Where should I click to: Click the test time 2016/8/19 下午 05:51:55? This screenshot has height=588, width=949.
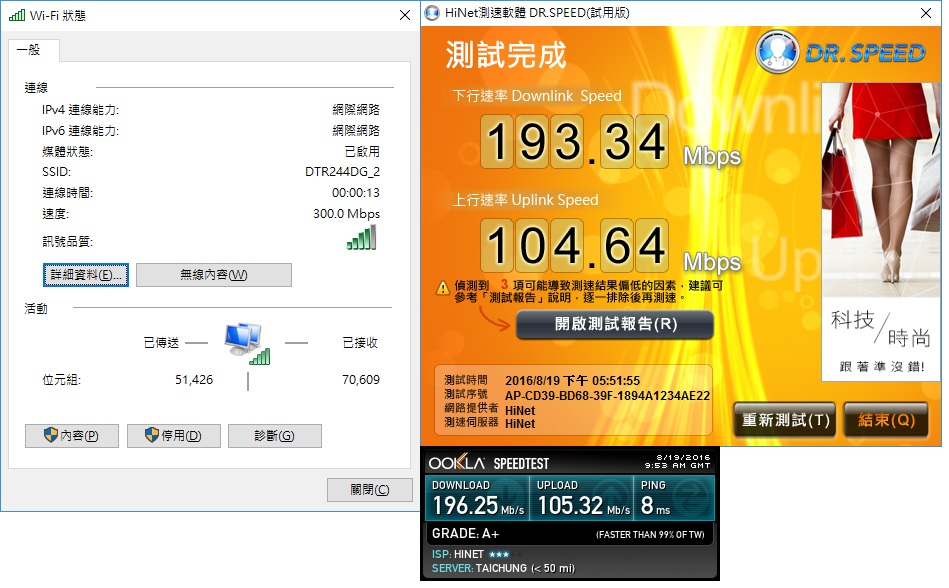click(573, 381)
